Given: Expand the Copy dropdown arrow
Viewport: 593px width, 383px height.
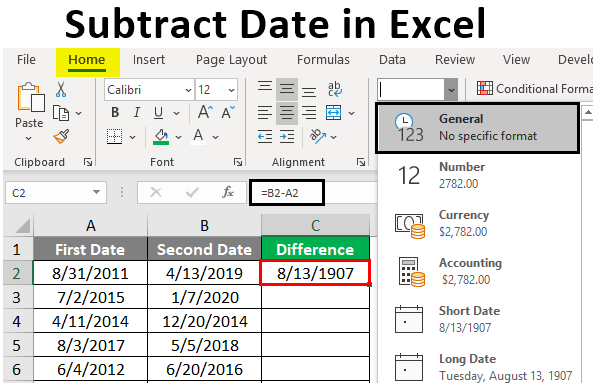Looking at the screenshot, I should click(x=78, y=113).
